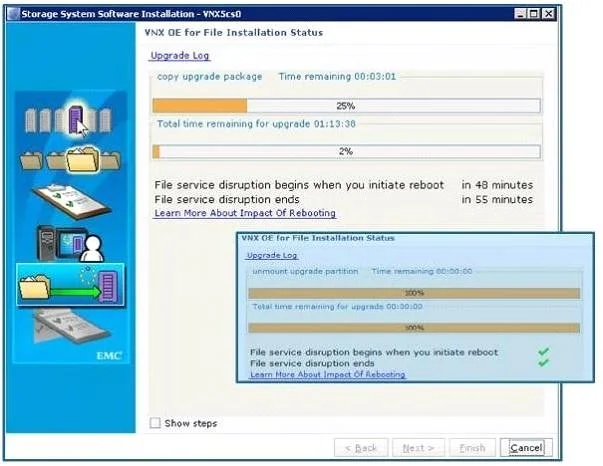The height and width of the screenshot is (466, 603).
Task: Open Upgrade Log link in the inset panel
Action: tap(272, 255)
